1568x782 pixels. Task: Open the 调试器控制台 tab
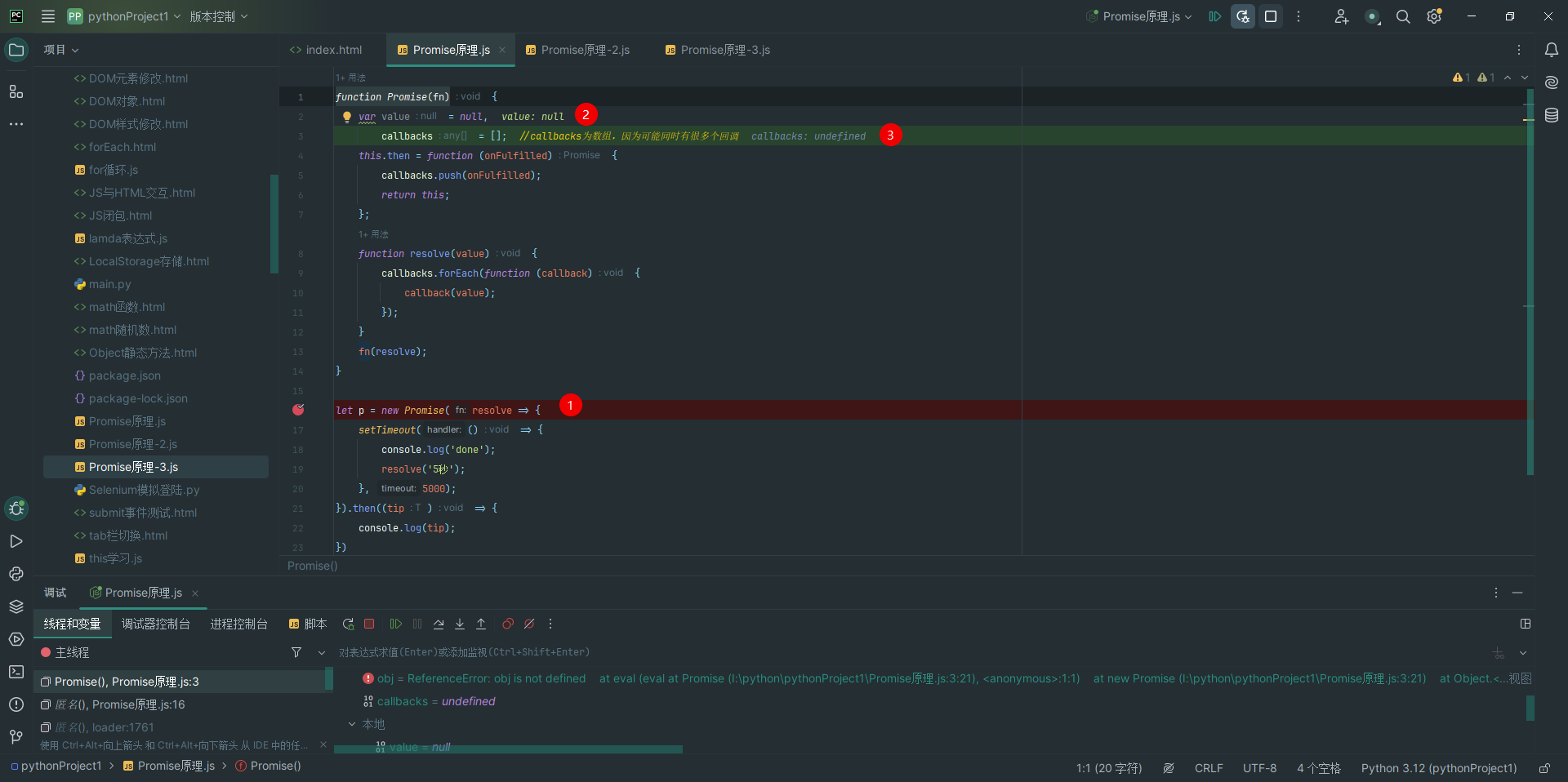(156, 624)
